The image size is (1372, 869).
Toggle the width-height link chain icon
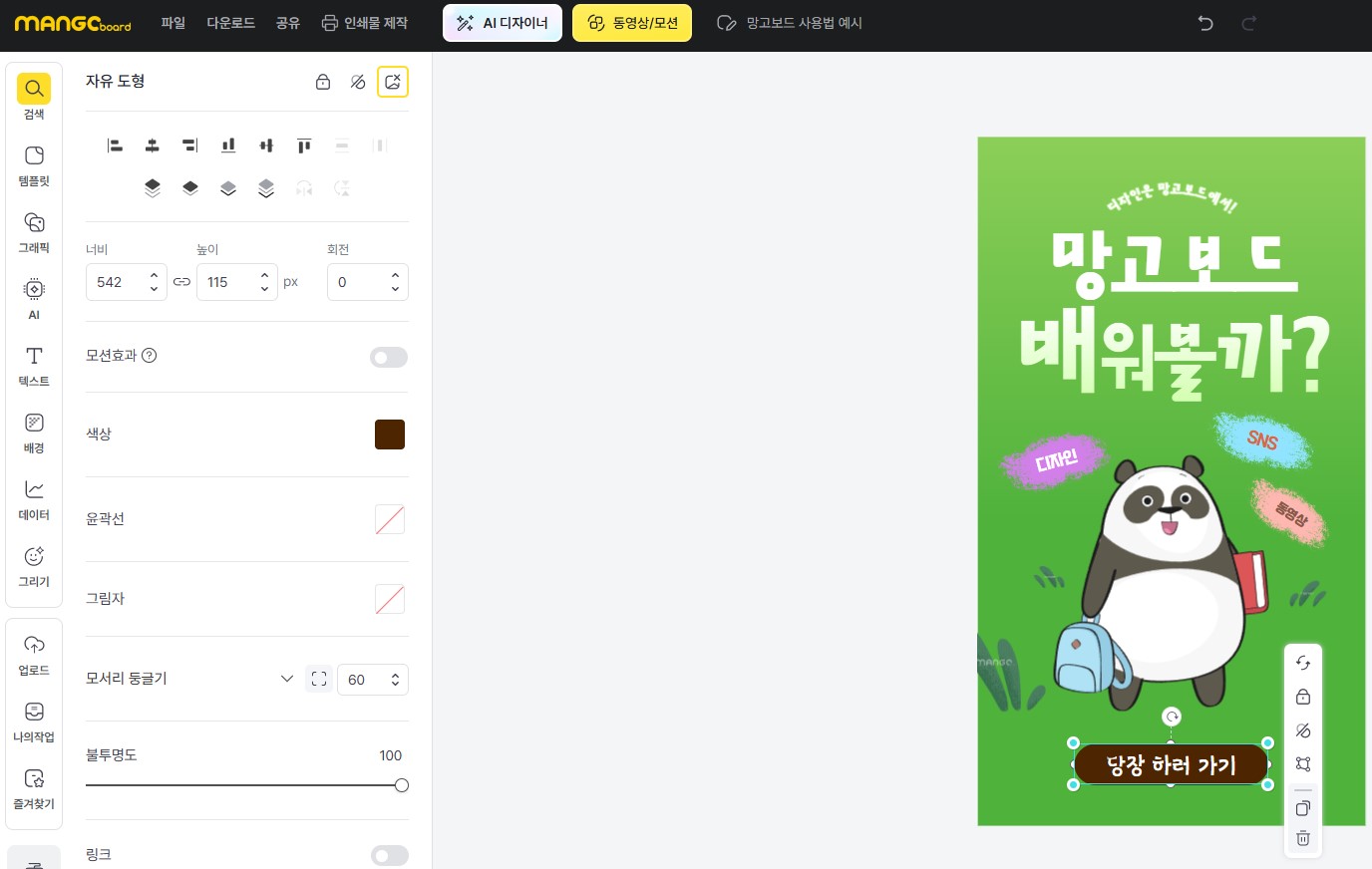pyautogui.click(x=182, y=282)
